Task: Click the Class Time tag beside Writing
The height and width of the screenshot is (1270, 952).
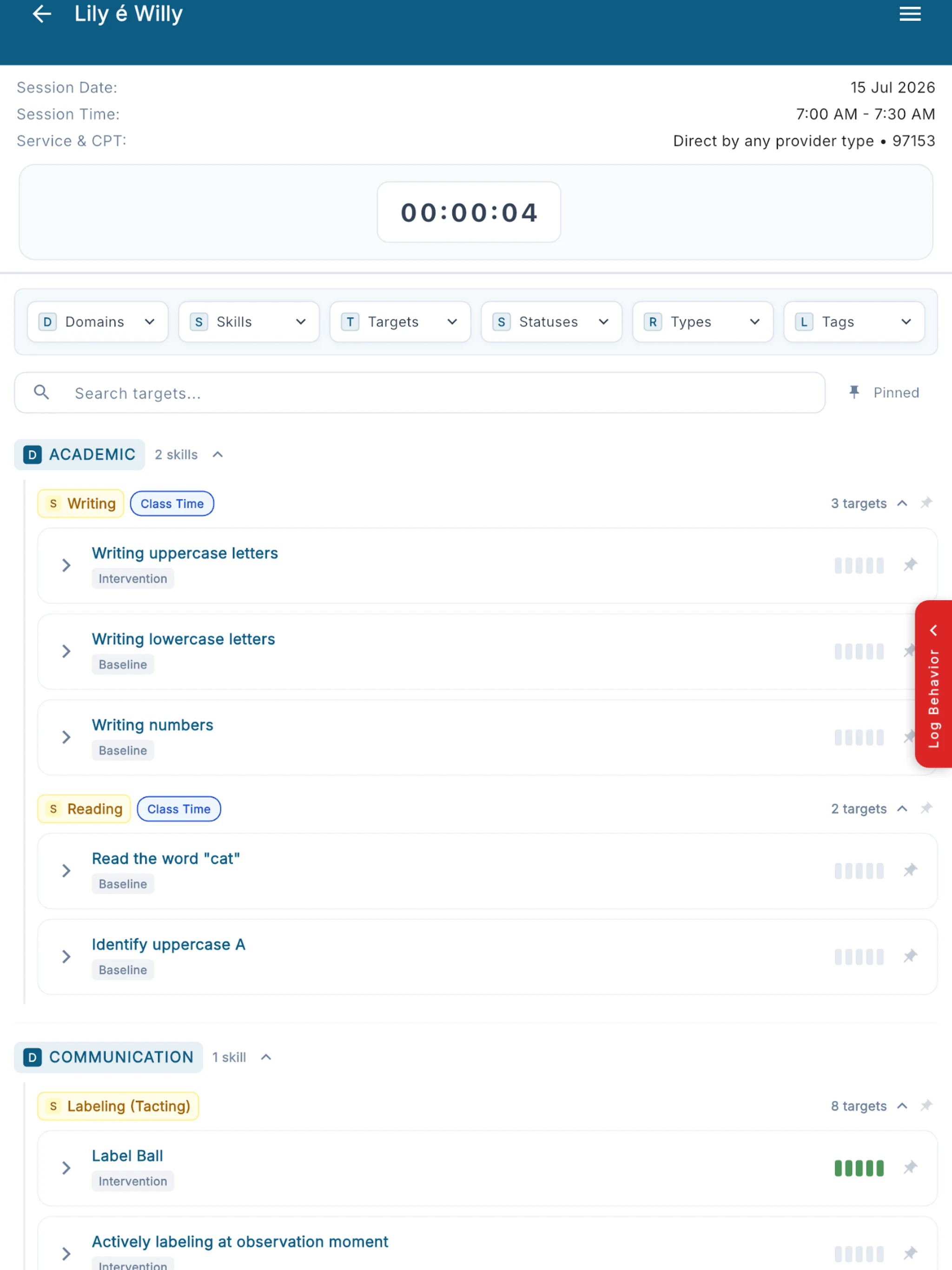Action: 172,503
